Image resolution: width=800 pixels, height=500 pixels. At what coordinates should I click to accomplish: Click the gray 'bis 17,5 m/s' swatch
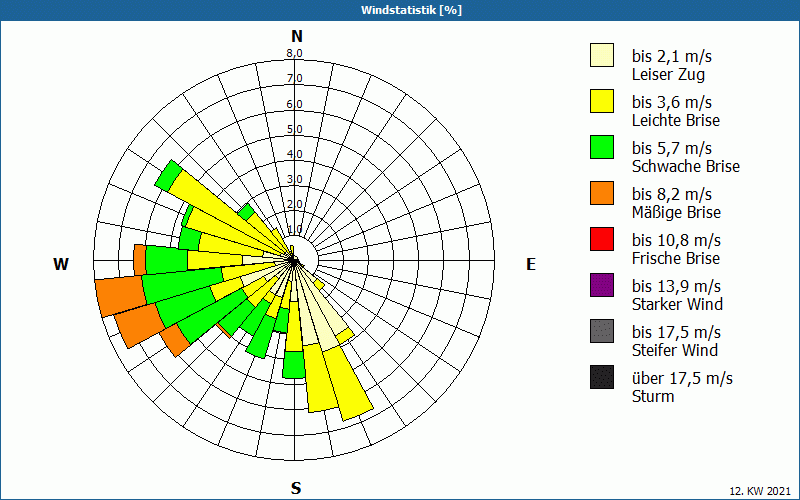tap(602, 331)
